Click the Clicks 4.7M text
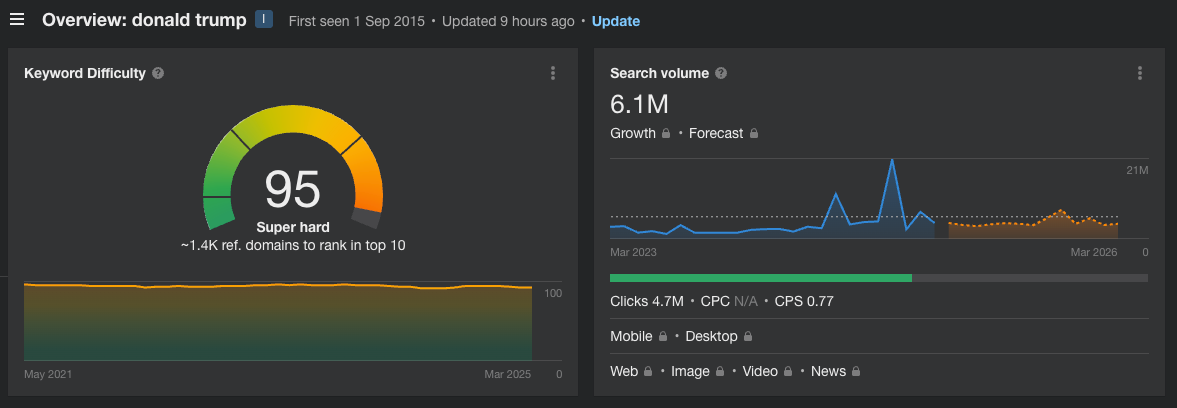The height and width of the screenshot is (408, 1177). 647,302
